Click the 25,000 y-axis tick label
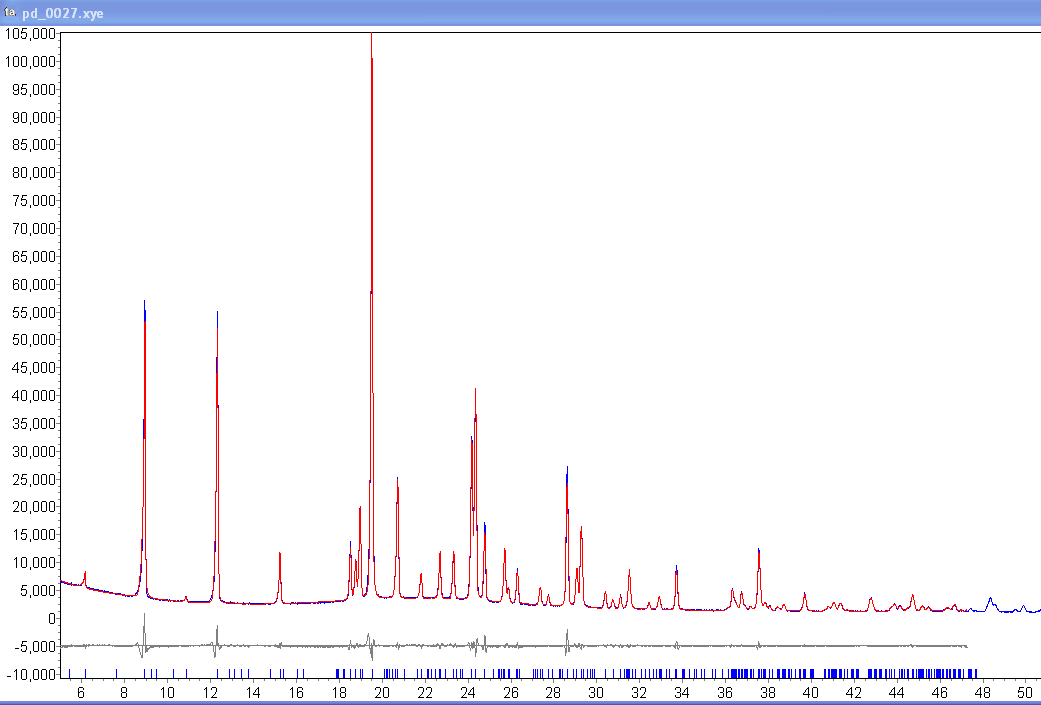Image resolution: width=1041 pixels, height=705 pixels. 34,479
